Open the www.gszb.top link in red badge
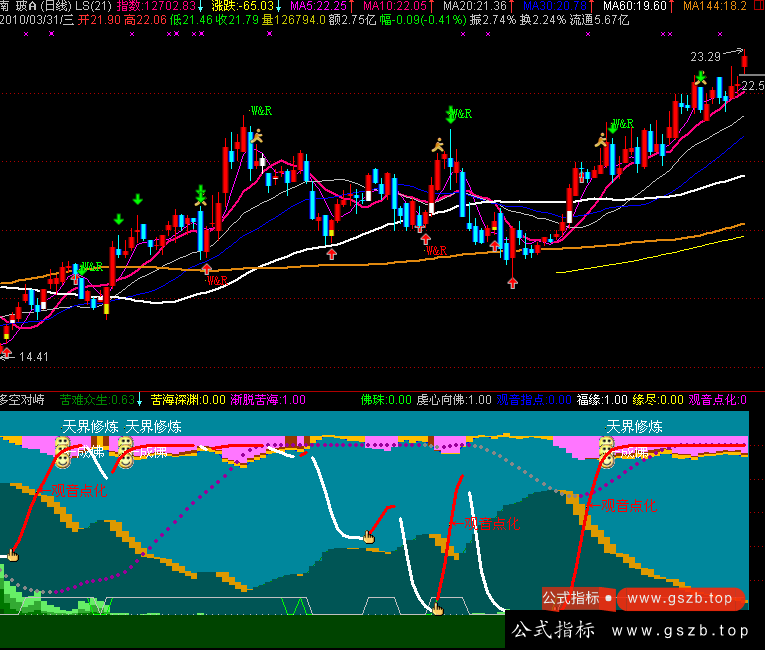 click(x=680, y=598)
